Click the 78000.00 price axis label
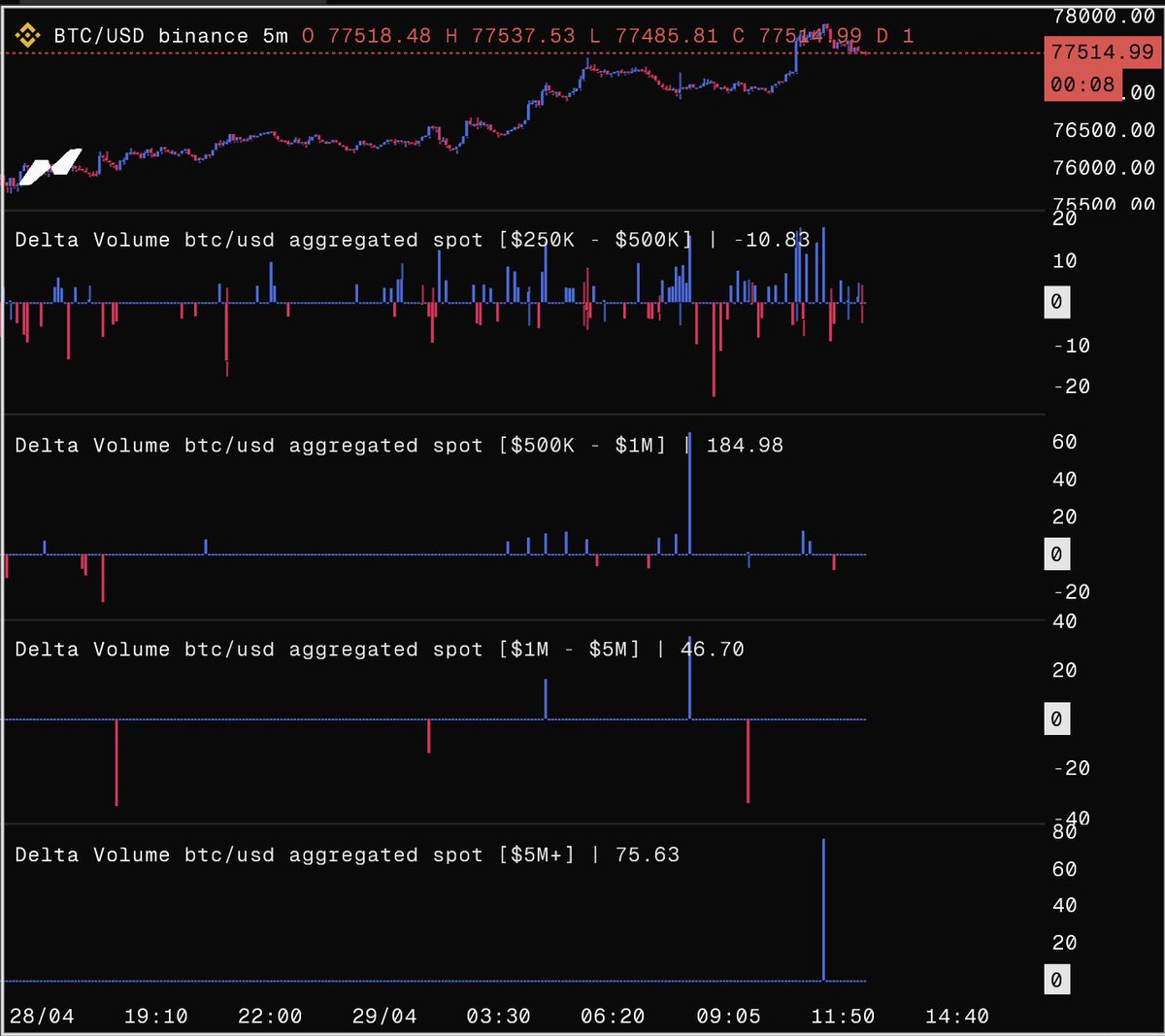Viewport: 1165px width, 1036px height. [x=1104, y=17]
